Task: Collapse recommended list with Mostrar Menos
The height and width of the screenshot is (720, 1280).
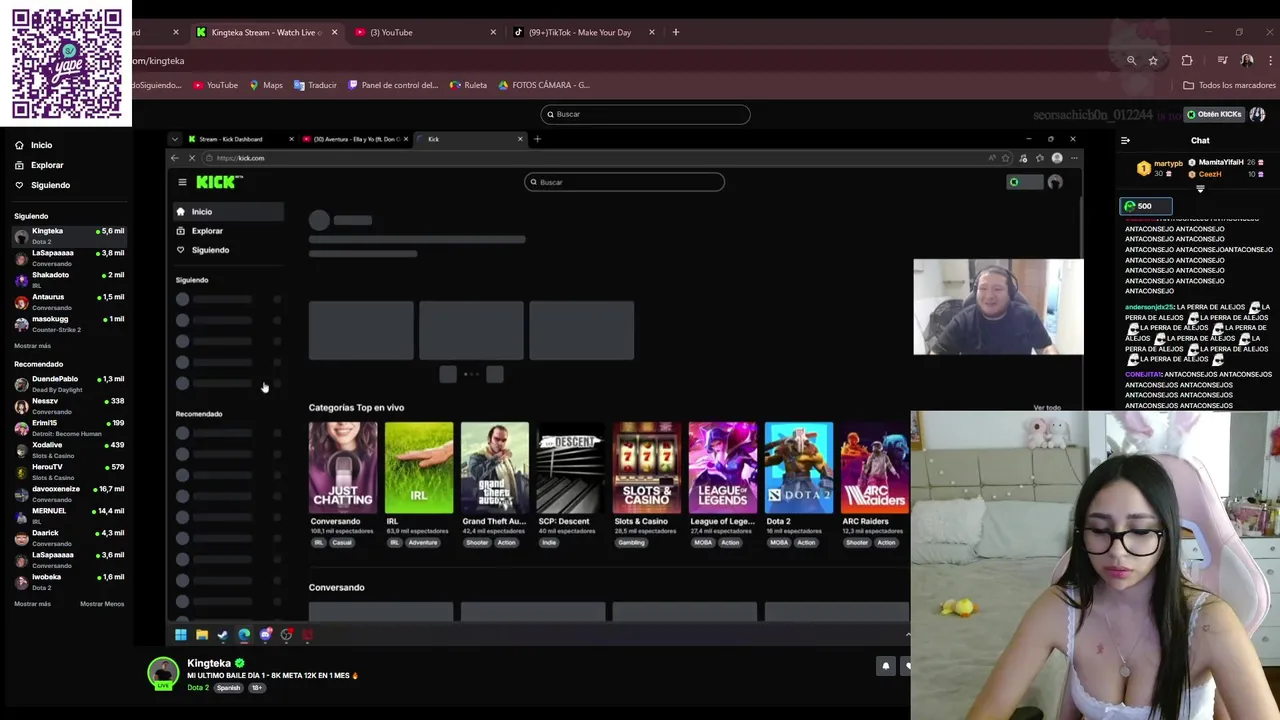Action: tap(102, 604)
